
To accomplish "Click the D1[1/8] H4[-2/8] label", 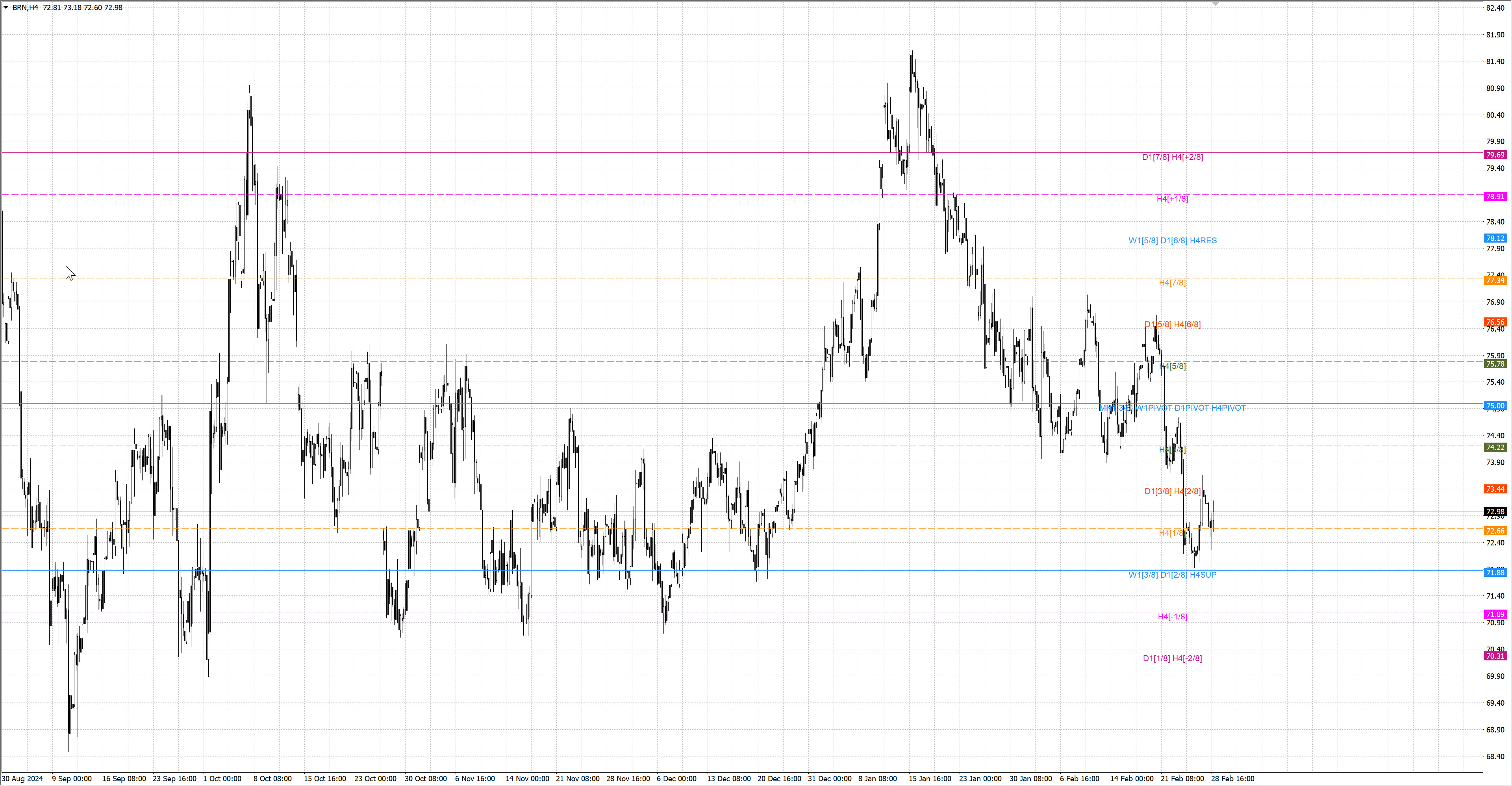I will click(1172, 659).
